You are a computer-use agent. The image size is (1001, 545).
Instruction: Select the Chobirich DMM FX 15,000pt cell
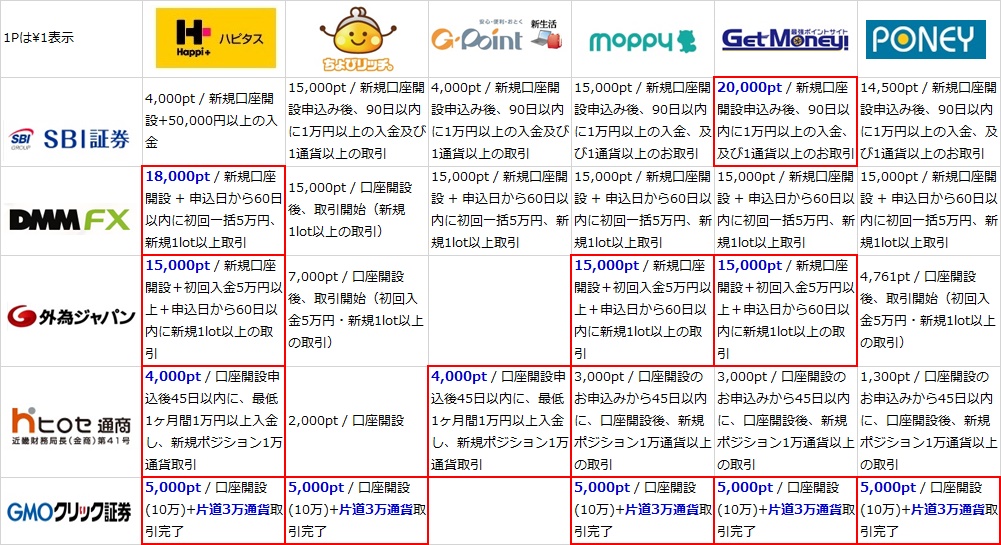coord(357,211)
